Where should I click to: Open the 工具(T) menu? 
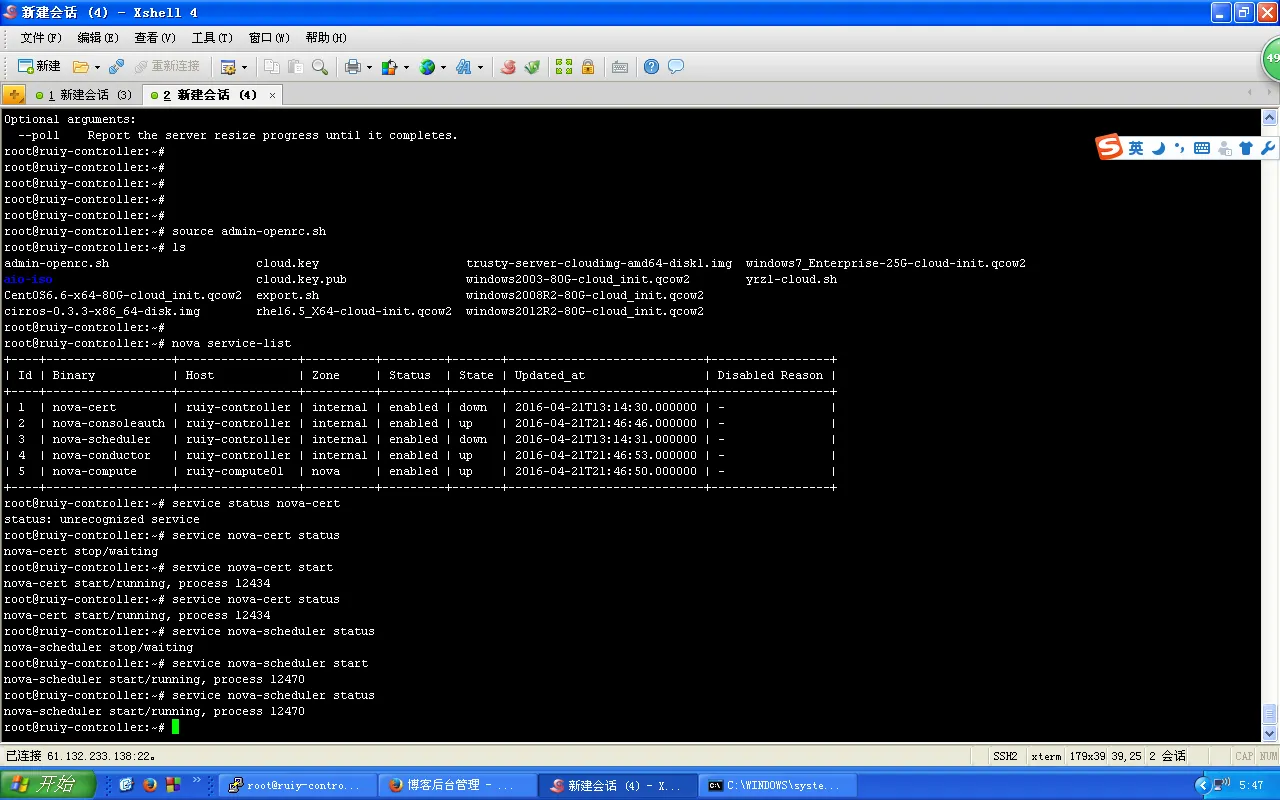click(212, 38)
